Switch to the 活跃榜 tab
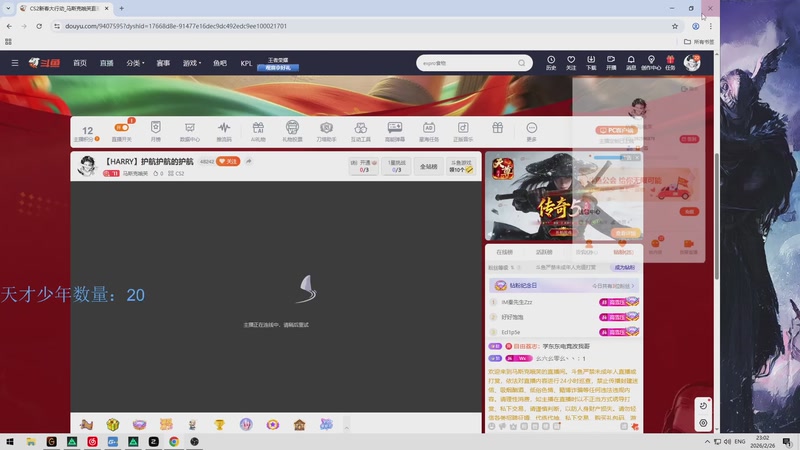This screenshot has width=800, height=450. click(544, 252)
